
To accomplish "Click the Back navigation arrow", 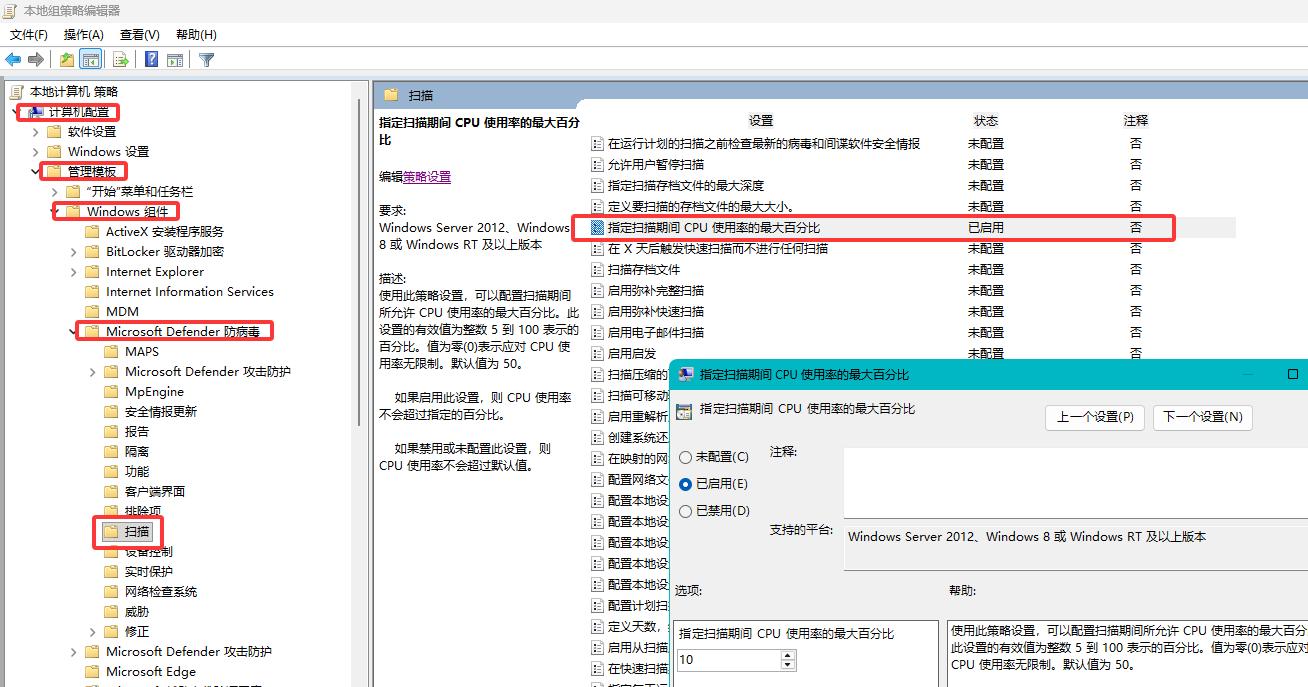I will pyautogui.click(x=13, y=59).
